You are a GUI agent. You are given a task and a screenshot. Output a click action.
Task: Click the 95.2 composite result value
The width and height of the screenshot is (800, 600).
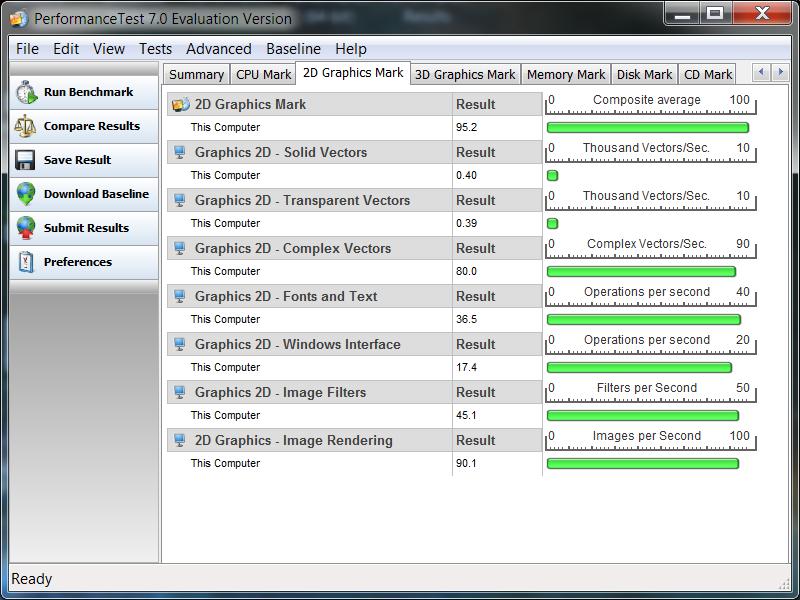466,127
